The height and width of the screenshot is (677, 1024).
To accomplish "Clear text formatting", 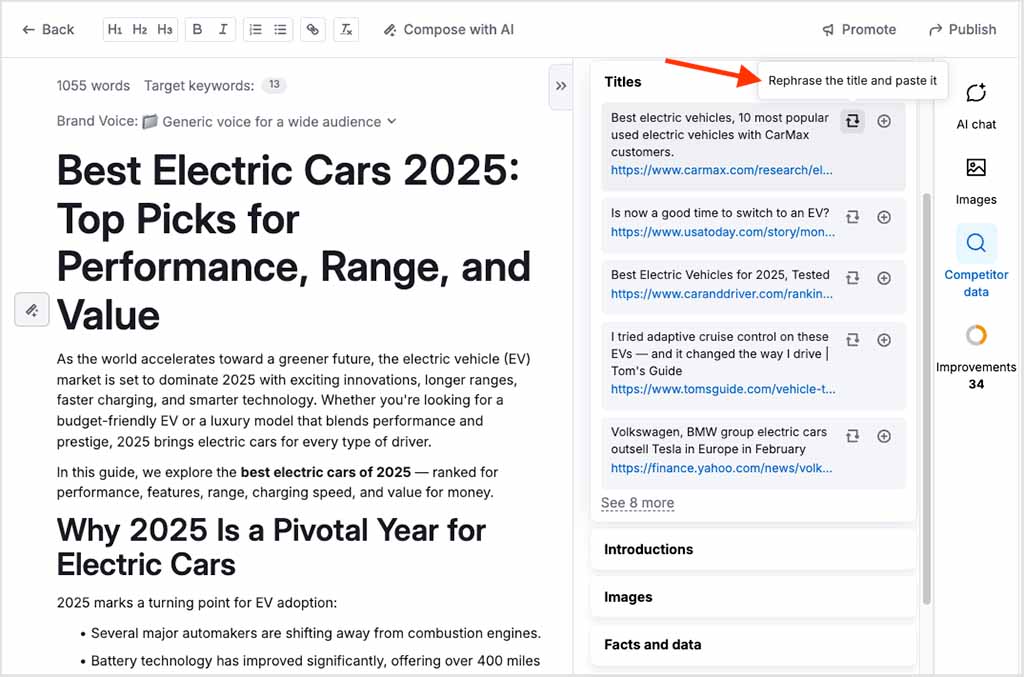I will [346, 29].
